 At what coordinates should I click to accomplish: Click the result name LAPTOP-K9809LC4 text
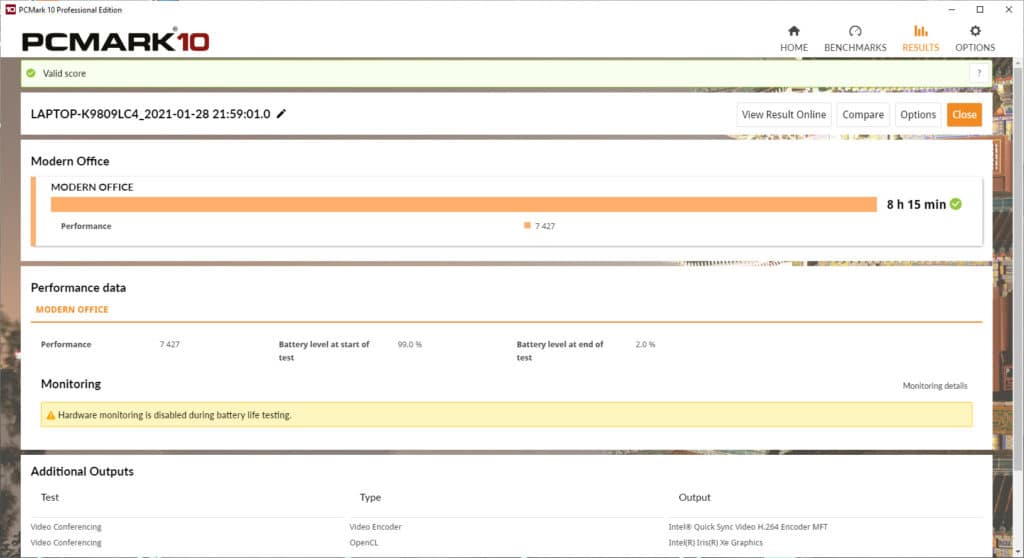point(150,114)
